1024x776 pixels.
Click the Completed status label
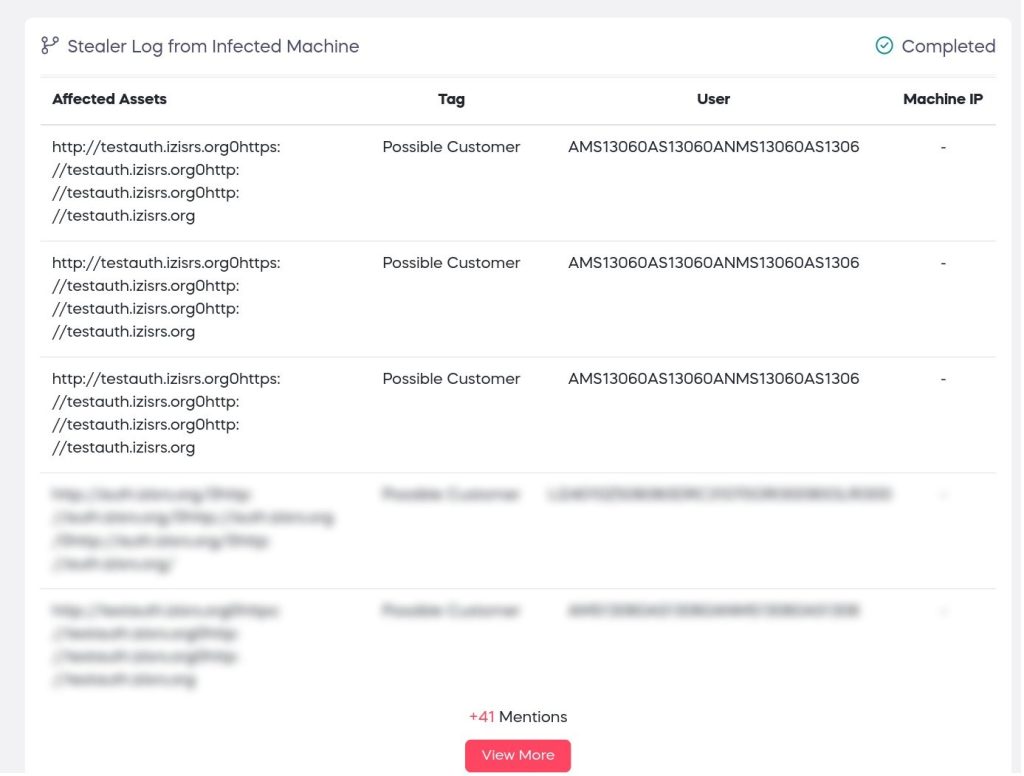pos(948,46)
